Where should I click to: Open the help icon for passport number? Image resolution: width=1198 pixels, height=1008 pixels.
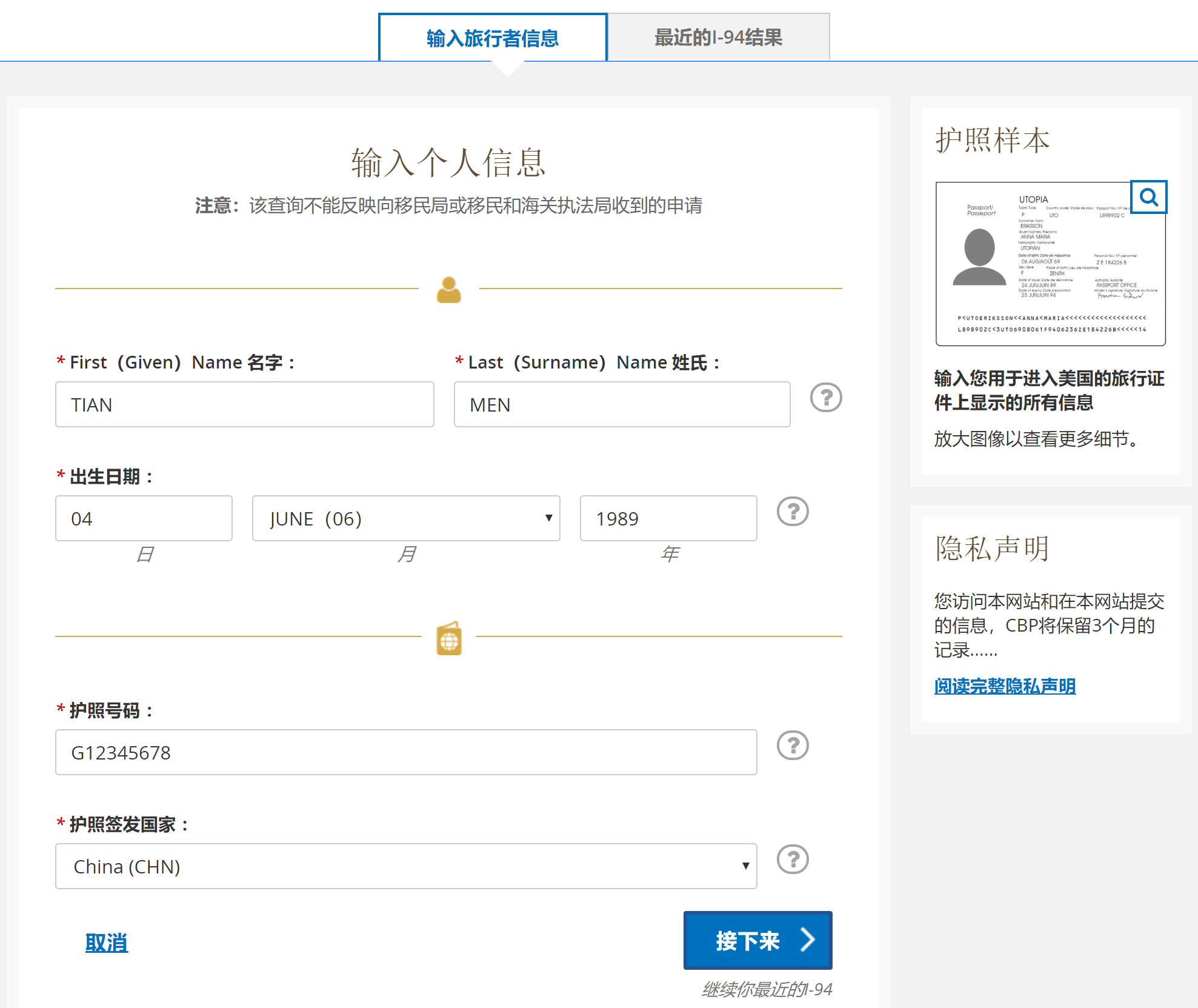pyautogui.click(x=793, y=746)
